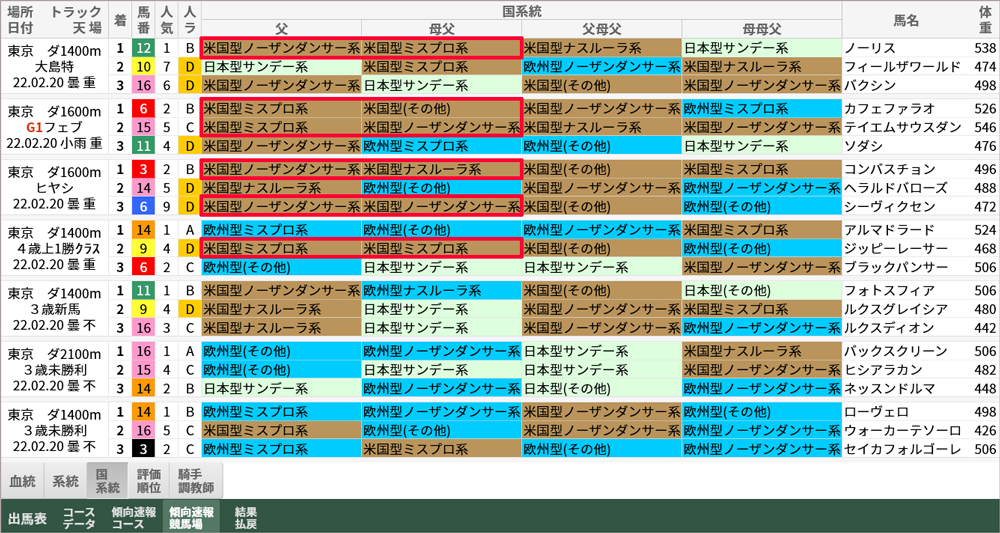Click horse name ブラックパンサー
This screenshot has width=1000, height=533.
(x=895, y=267)
